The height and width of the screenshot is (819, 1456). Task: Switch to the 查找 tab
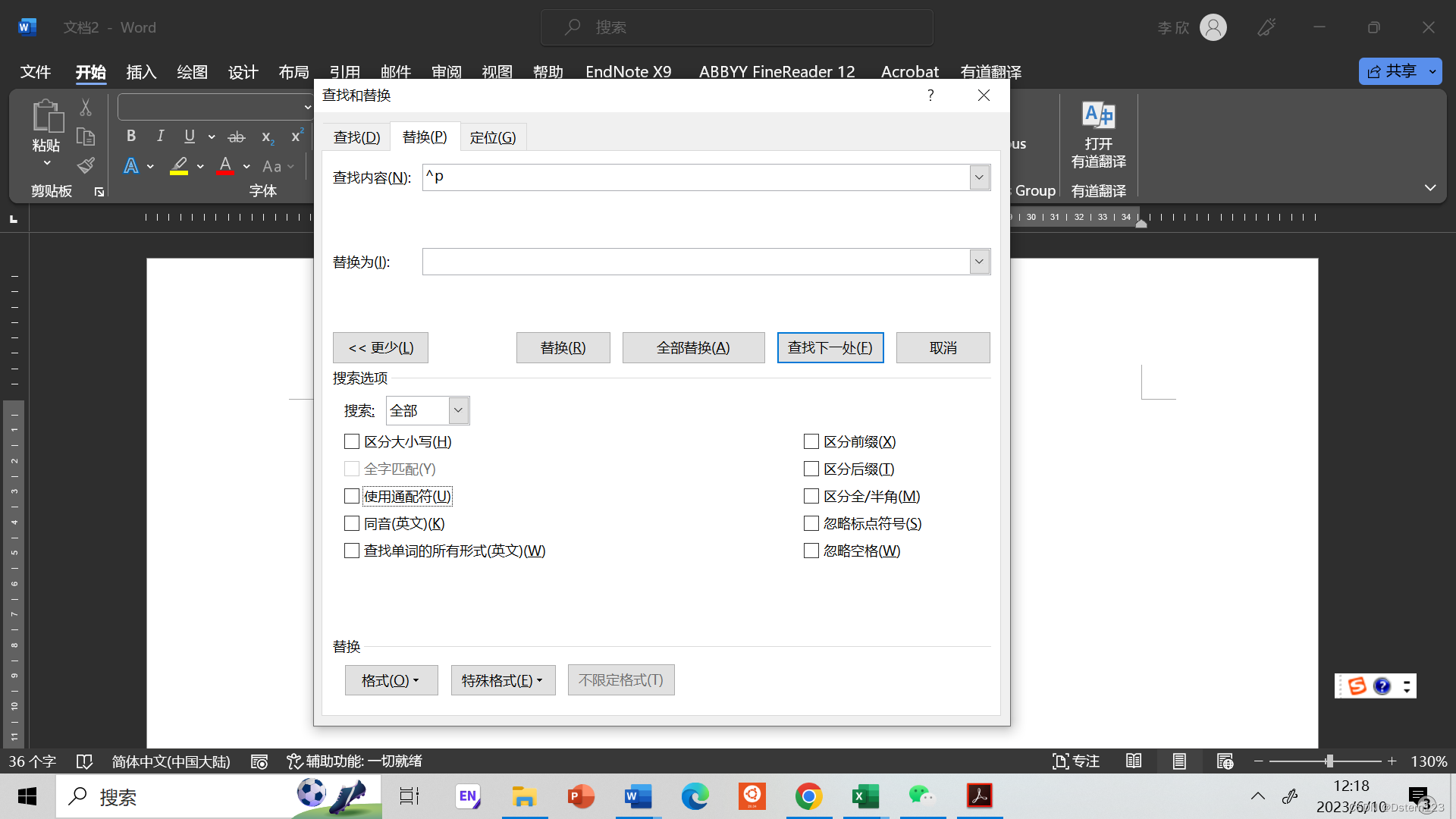[356, 137]
